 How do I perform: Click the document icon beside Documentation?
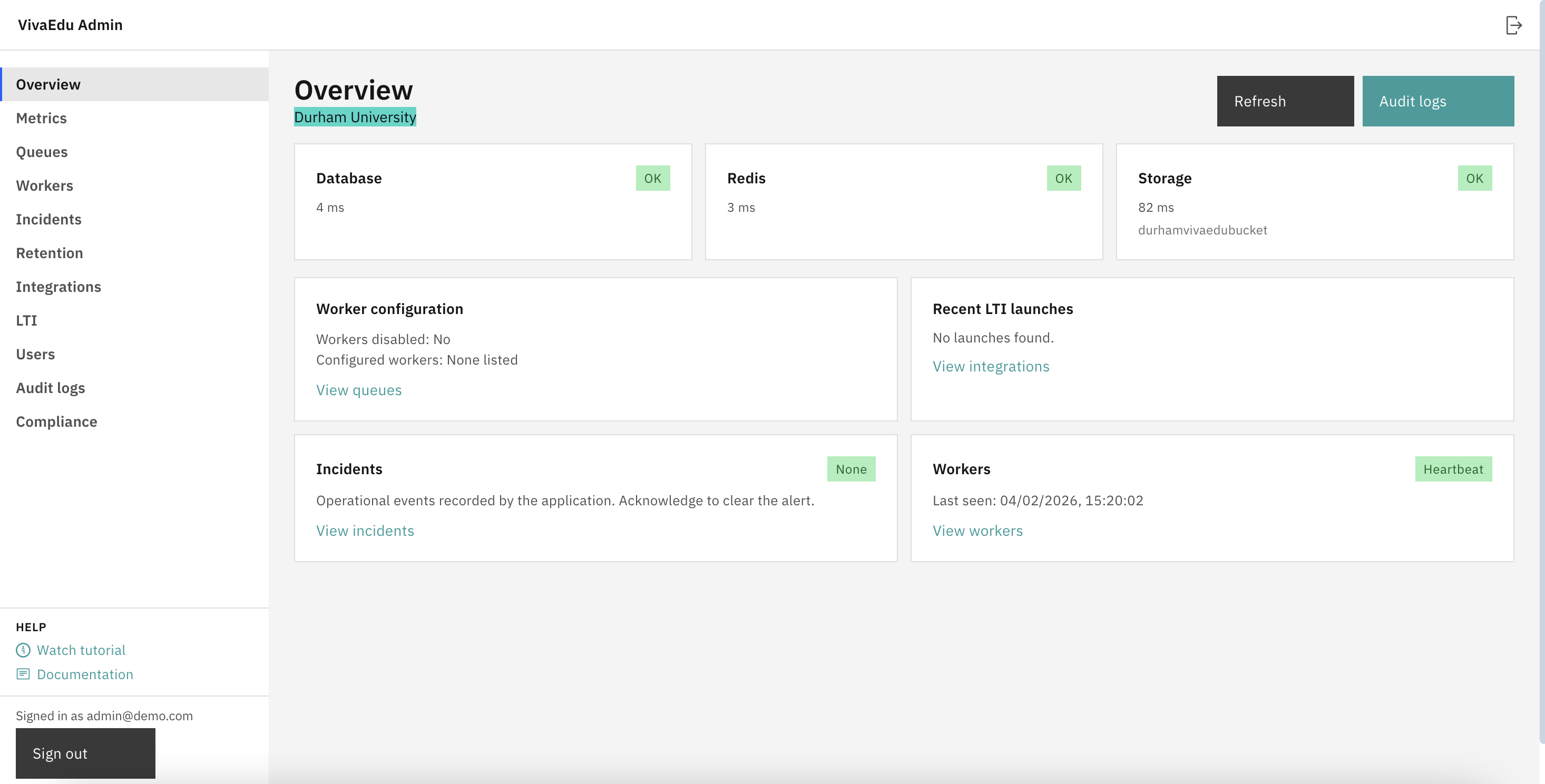(23, 674)
